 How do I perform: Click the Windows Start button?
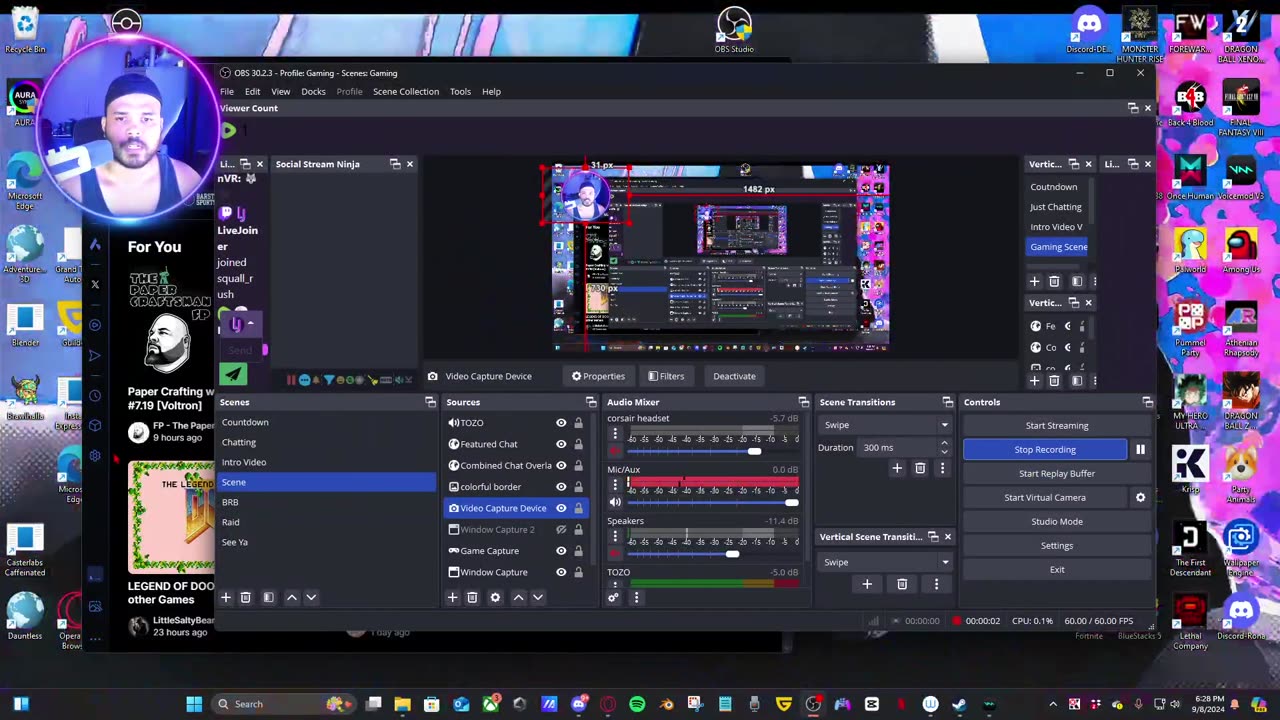pyautogui.click(x=194, y=704)
